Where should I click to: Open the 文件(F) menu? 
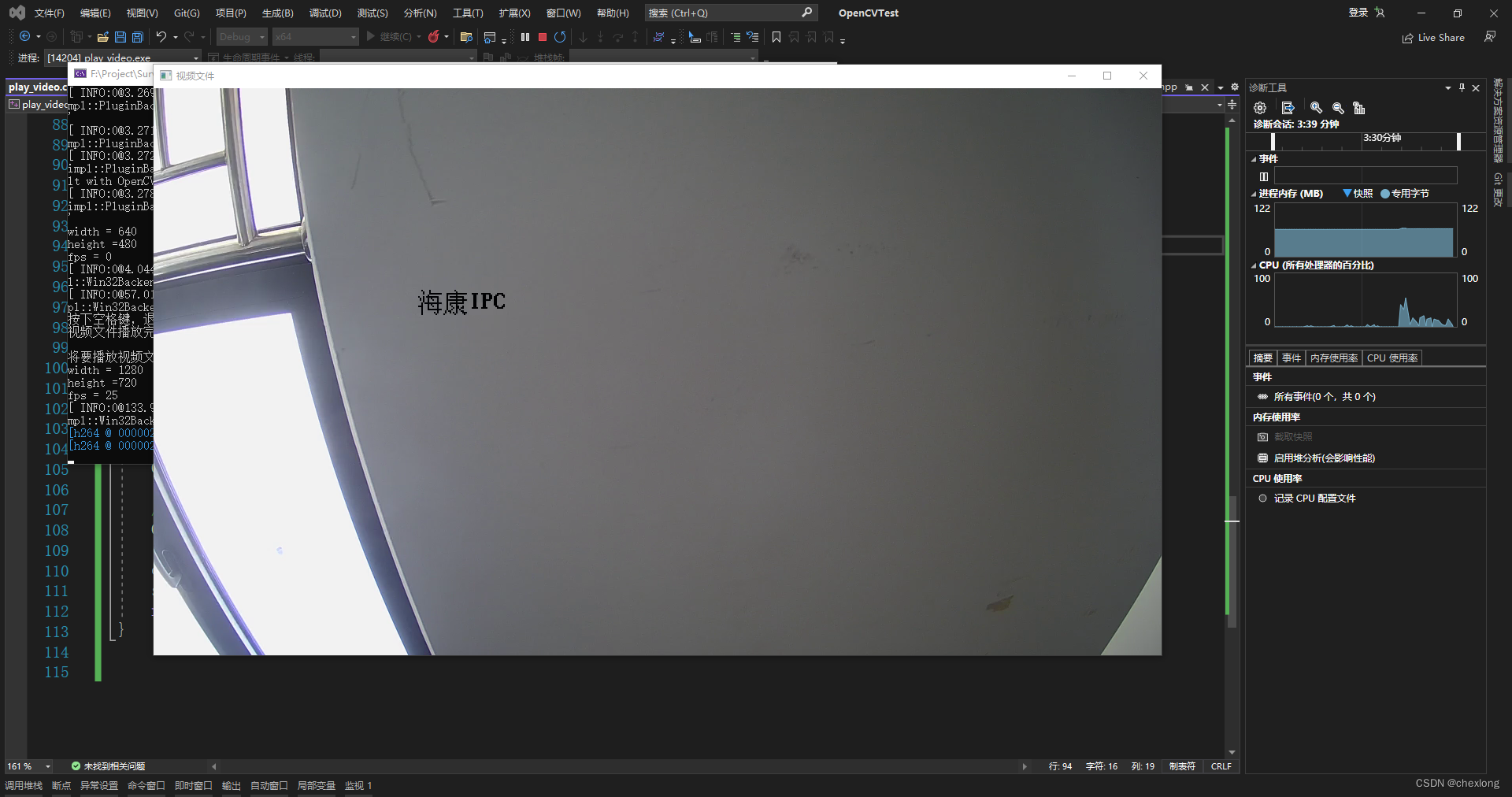50,13
